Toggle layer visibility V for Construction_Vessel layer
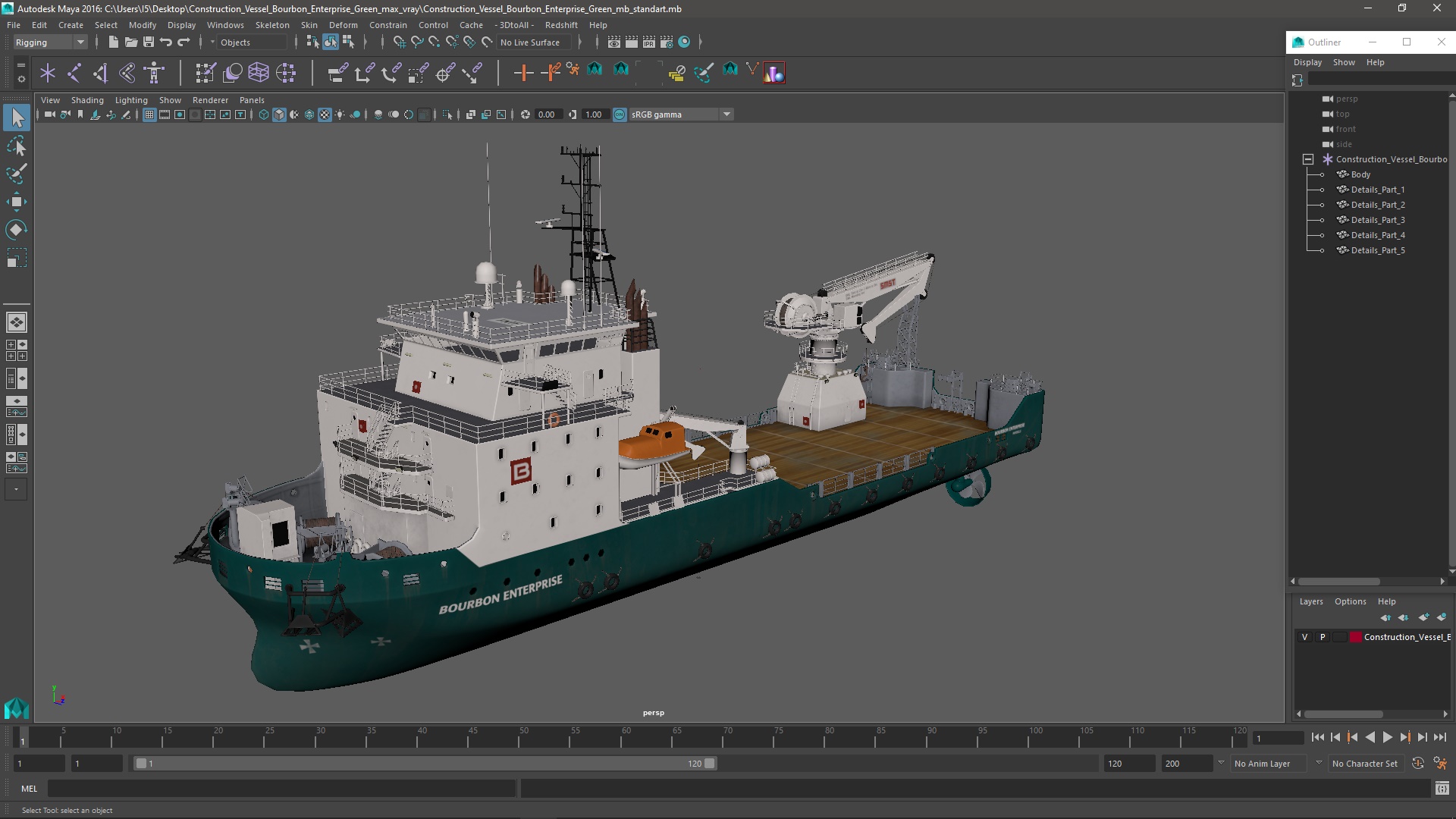The height and width of the screenshot is (819, 1456). (1304, 637)
